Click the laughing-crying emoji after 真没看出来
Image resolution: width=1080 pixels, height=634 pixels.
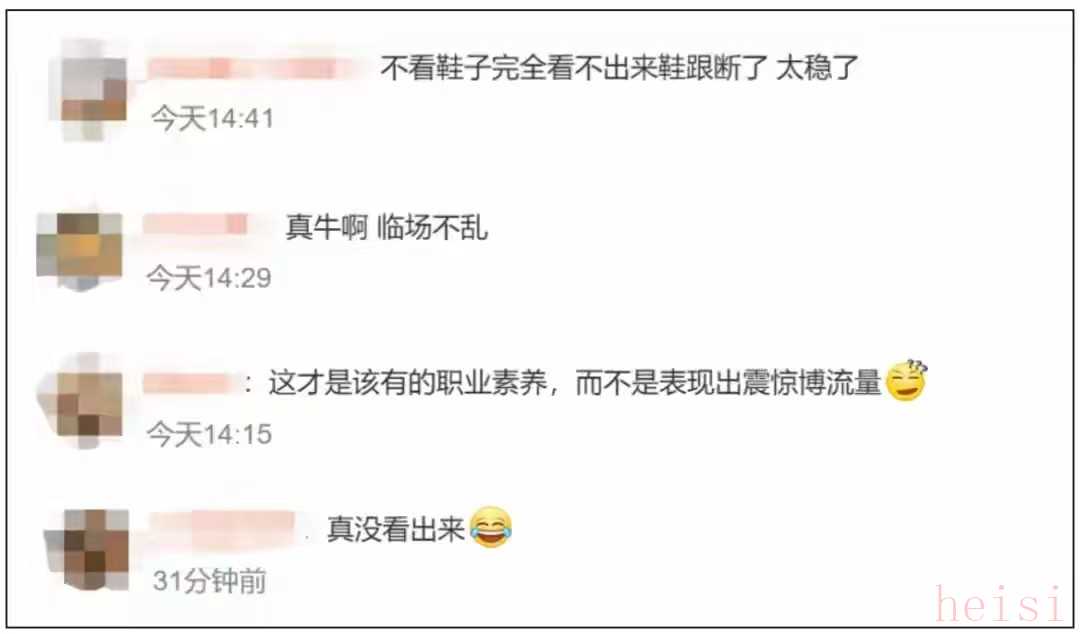(x=491, y=528)
